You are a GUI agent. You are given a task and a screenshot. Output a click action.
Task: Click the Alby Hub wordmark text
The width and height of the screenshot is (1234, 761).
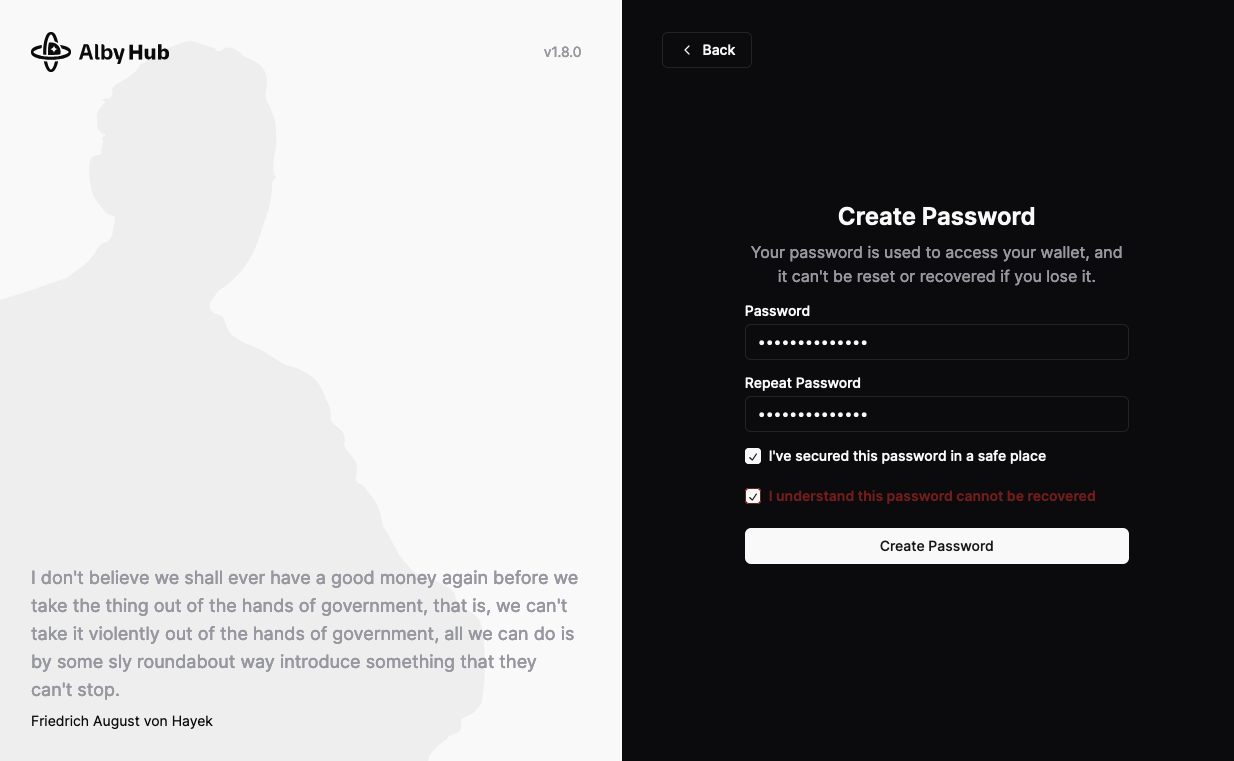(124, 53)
